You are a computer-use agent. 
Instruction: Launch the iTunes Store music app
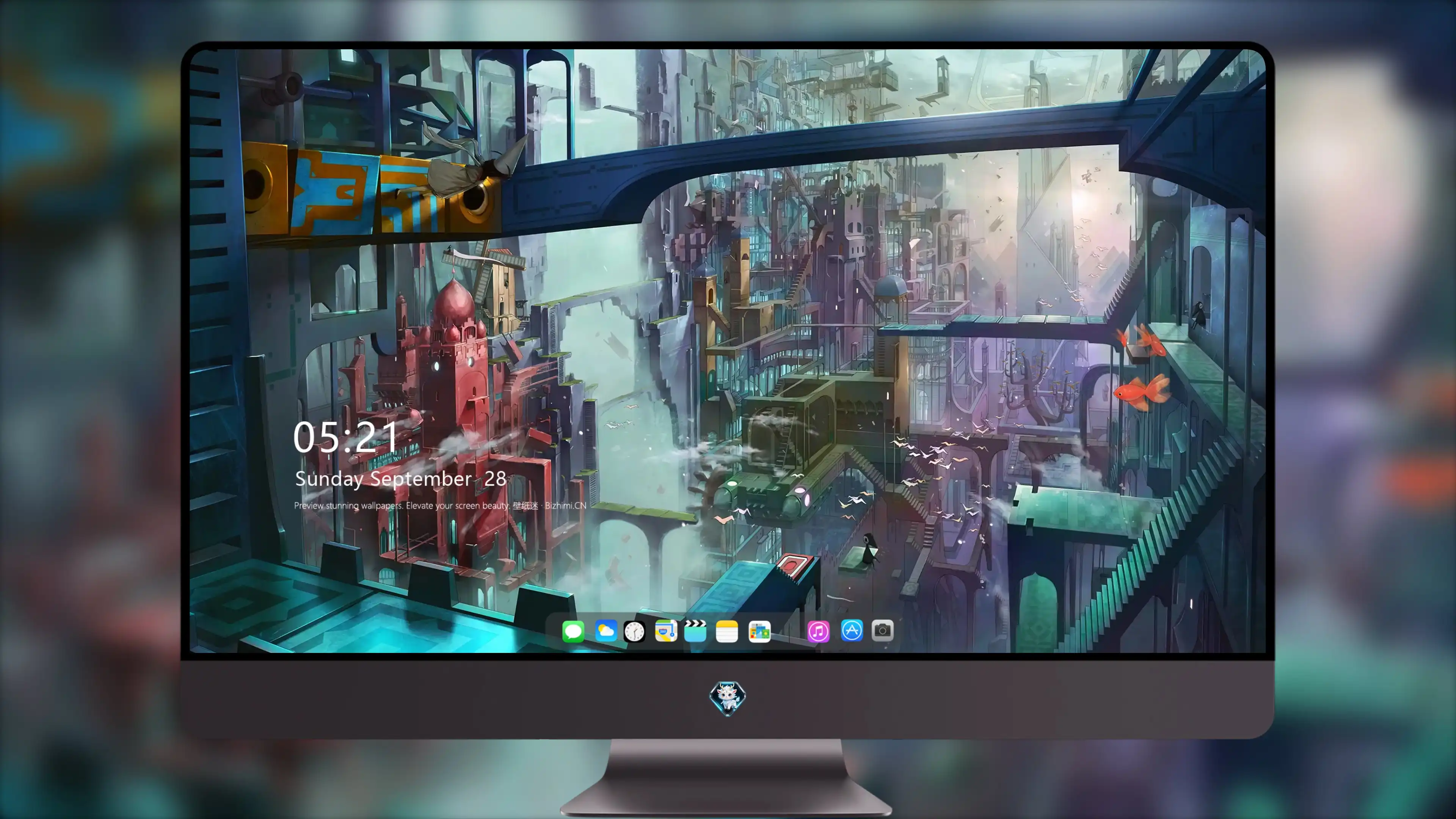819,631
